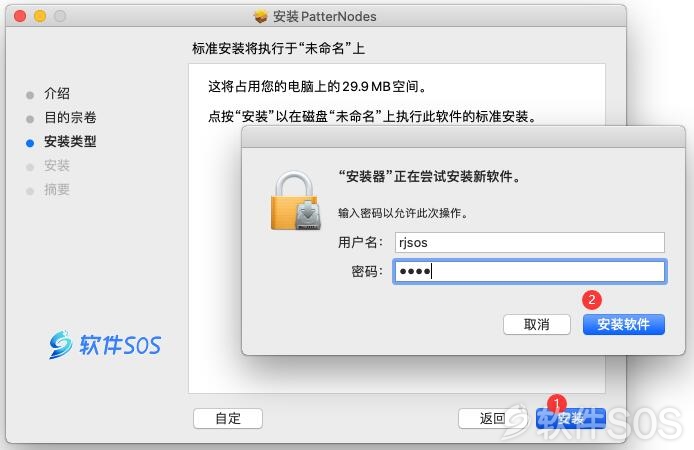Click the 安装软件 button
The height and width of the screenshot is (450, 694).
(624, 324)
